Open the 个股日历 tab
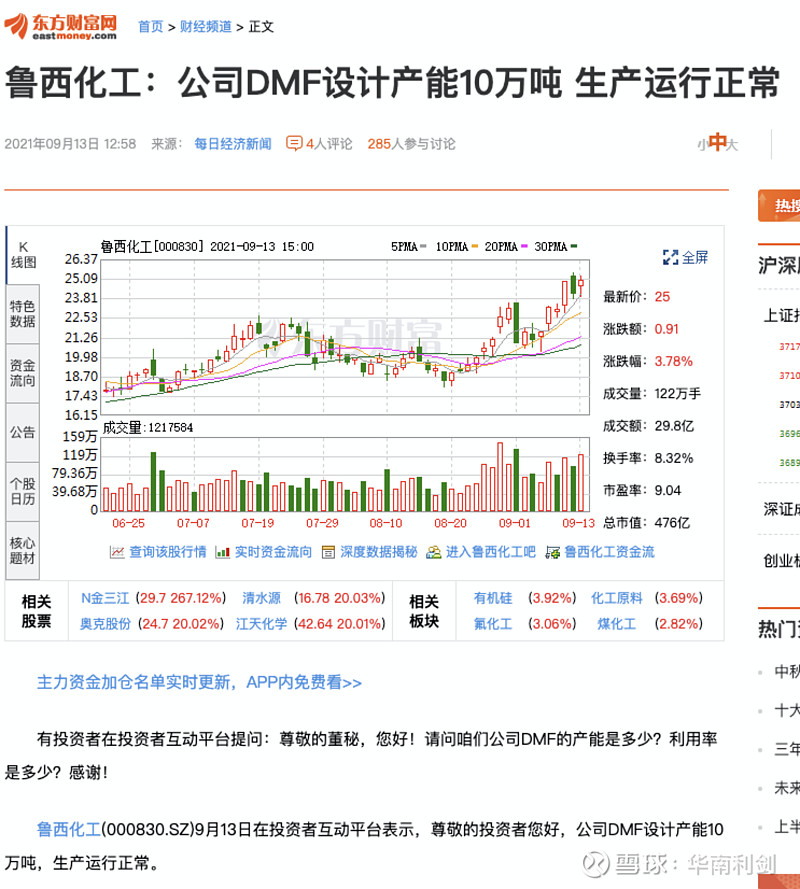This screenshot has height=889, width=800. (23, 492)
